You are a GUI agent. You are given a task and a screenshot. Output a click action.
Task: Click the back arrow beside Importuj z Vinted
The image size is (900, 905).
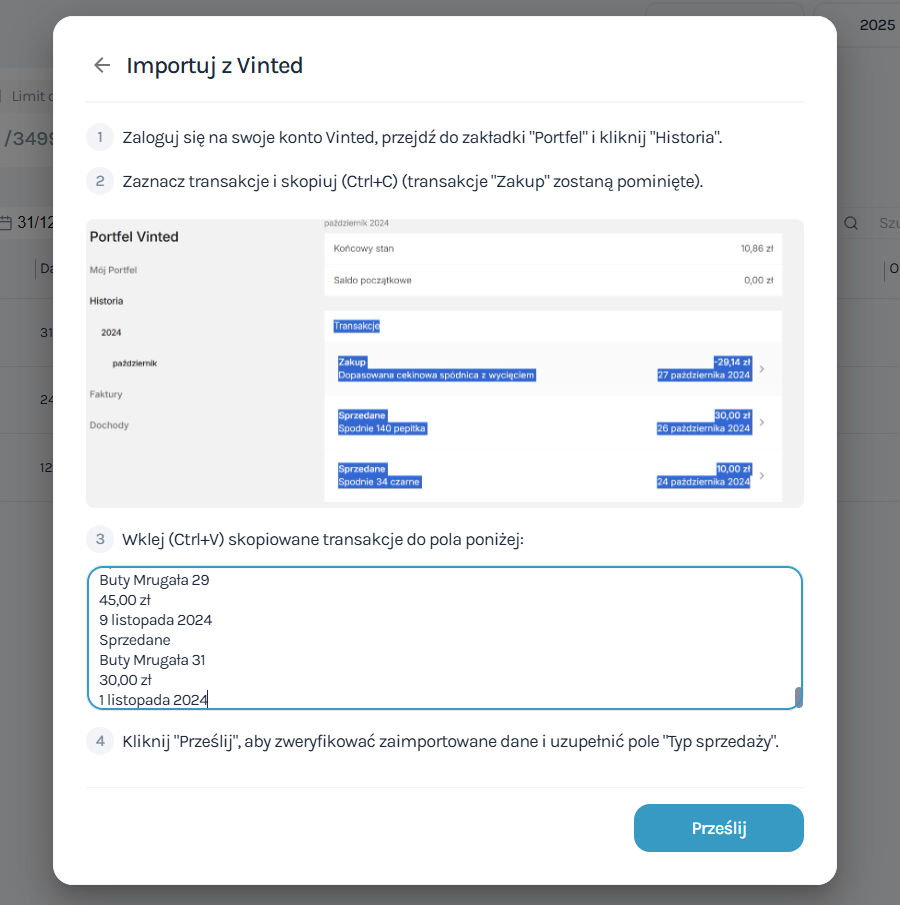[101, 66]
